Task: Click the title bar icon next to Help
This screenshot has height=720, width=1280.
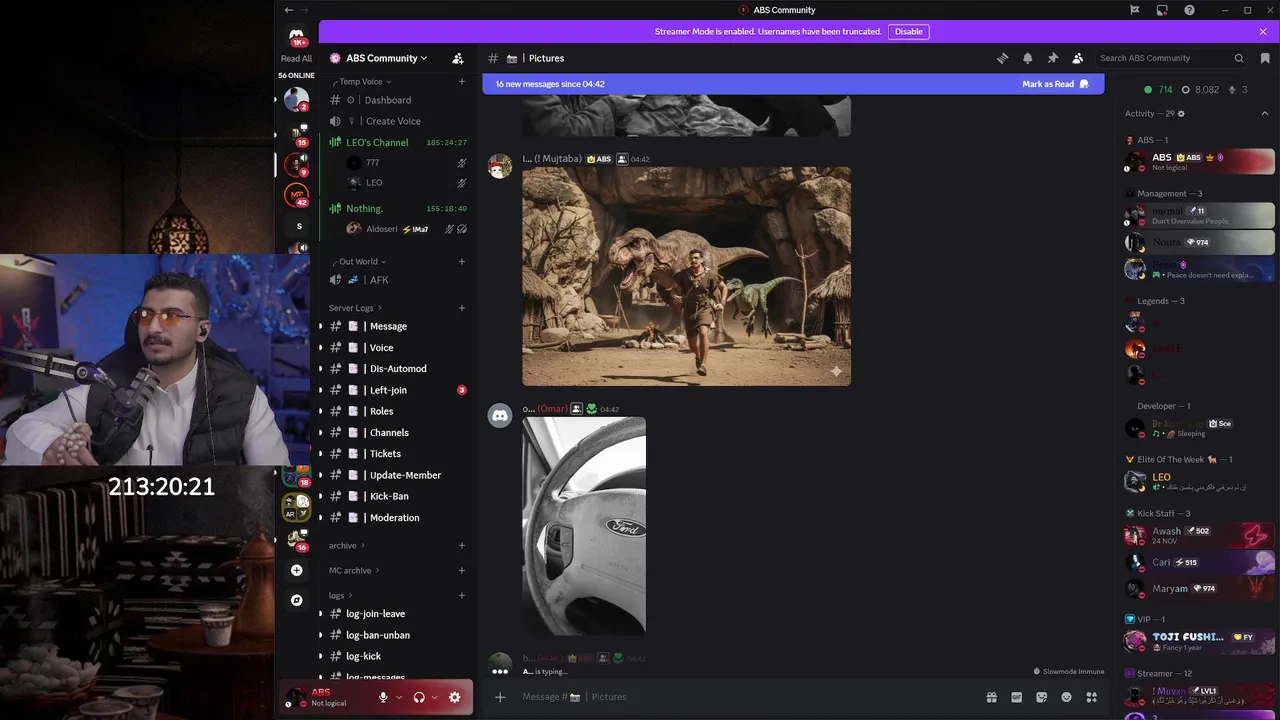Action: 1162,10
